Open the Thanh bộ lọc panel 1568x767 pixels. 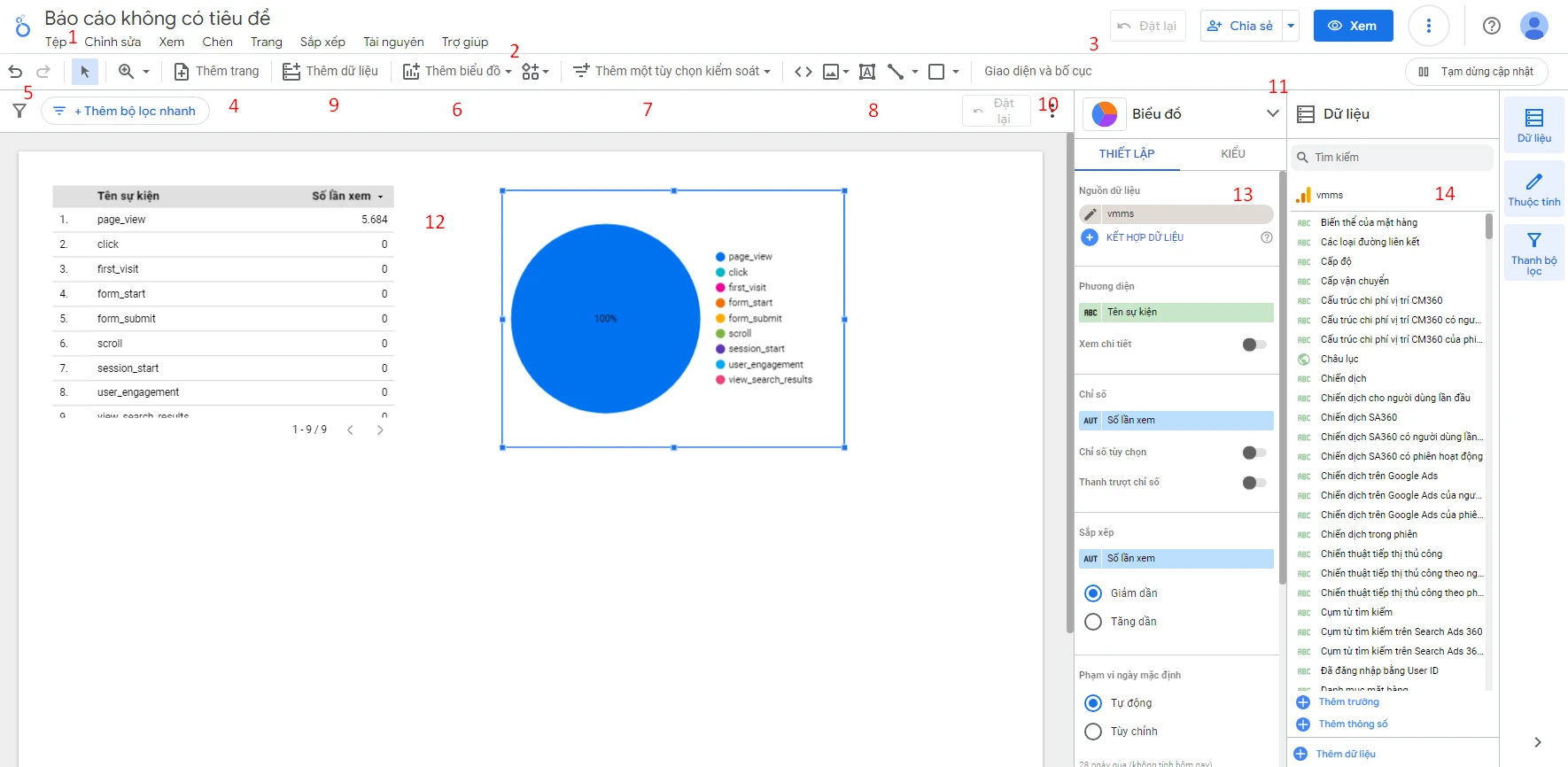[x=1533, y=252]
